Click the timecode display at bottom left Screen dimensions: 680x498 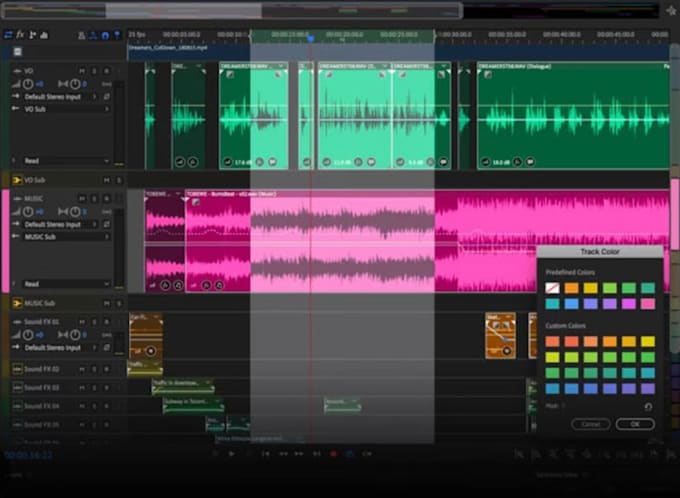(x=29, y=455)
